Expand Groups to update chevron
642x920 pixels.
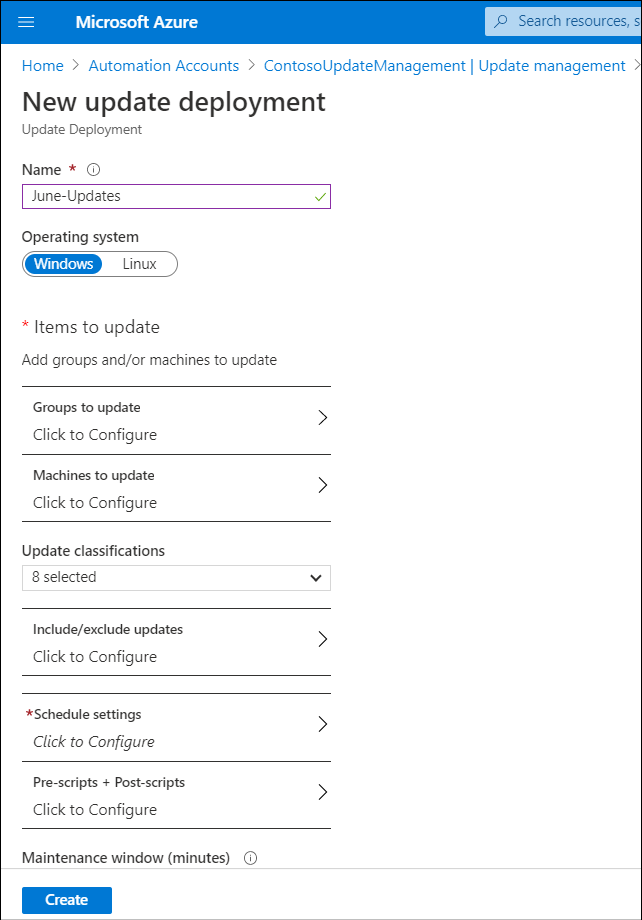coord(322,418)
